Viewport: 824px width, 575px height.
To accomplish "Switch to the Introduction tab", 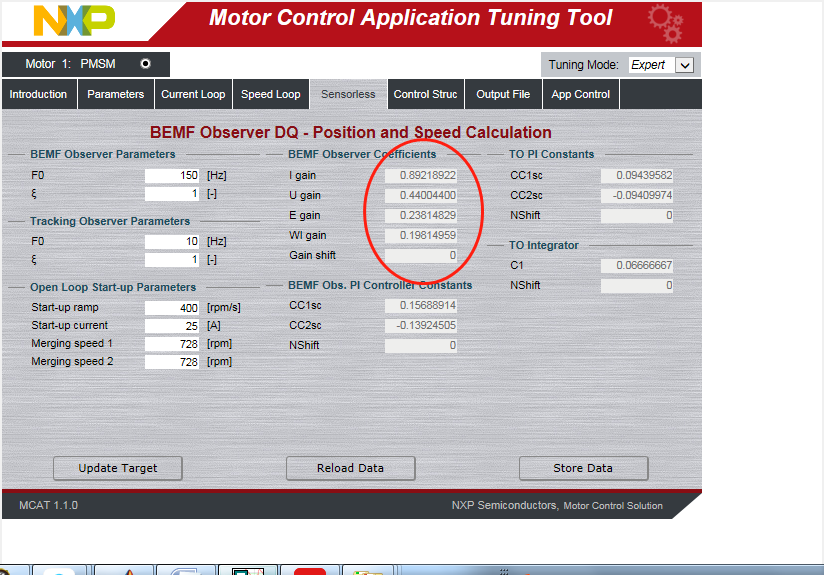I will tap(38, 94).
